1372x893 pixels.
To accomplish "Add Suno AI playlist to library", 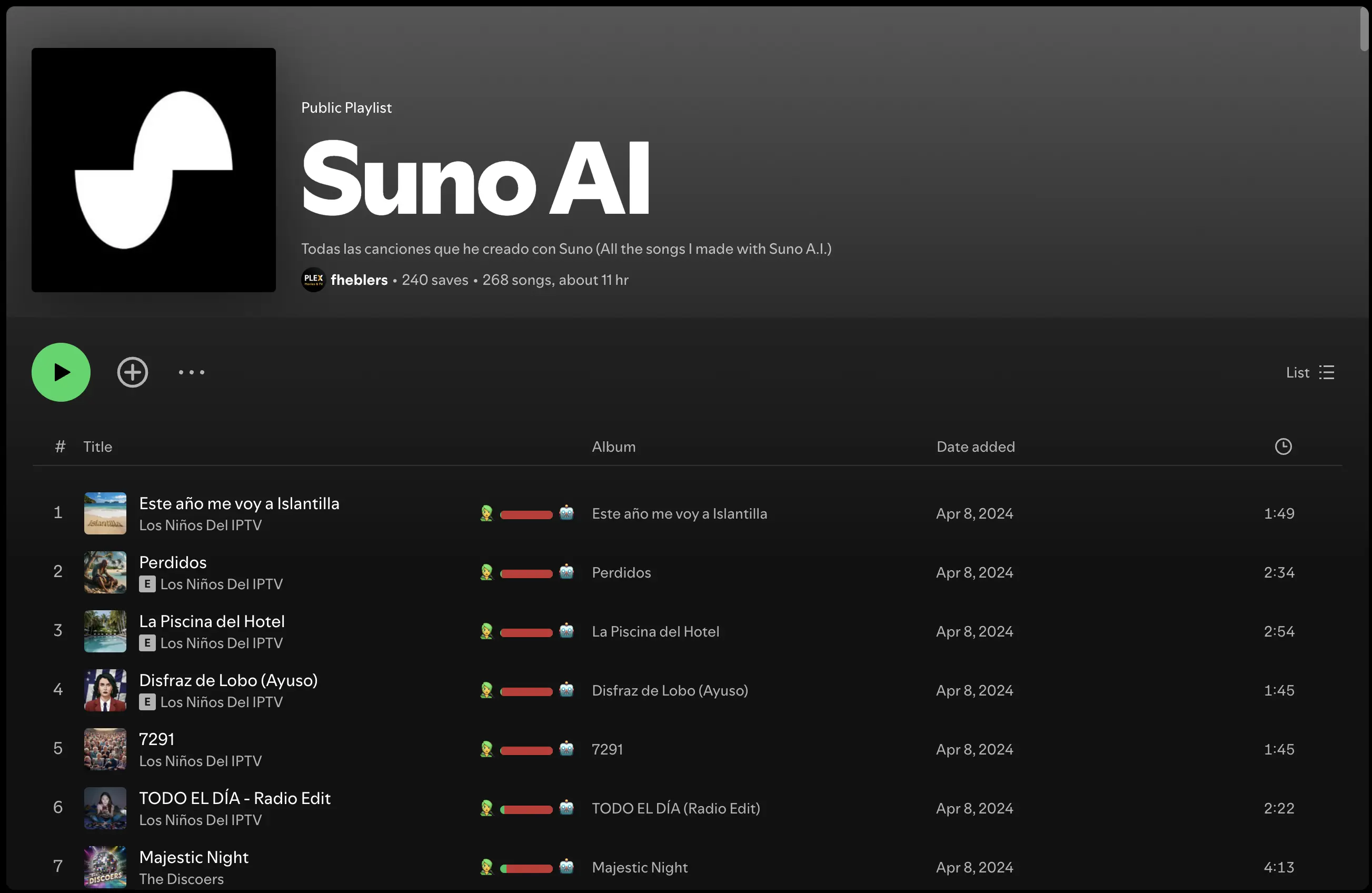I will [133, 372].
